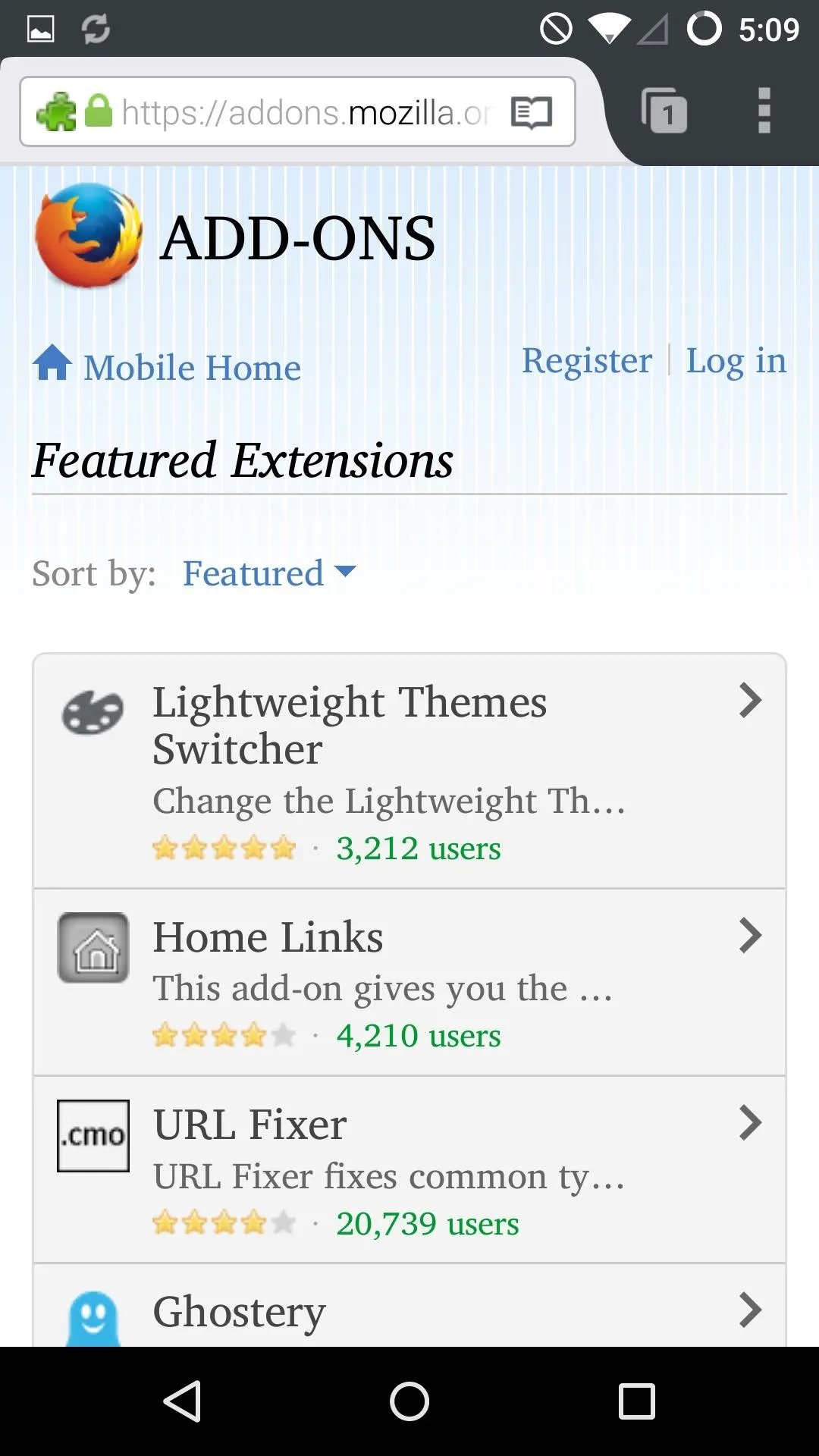
Task: Expand the Home Links chevron arrow
Action: pos(750,936)
